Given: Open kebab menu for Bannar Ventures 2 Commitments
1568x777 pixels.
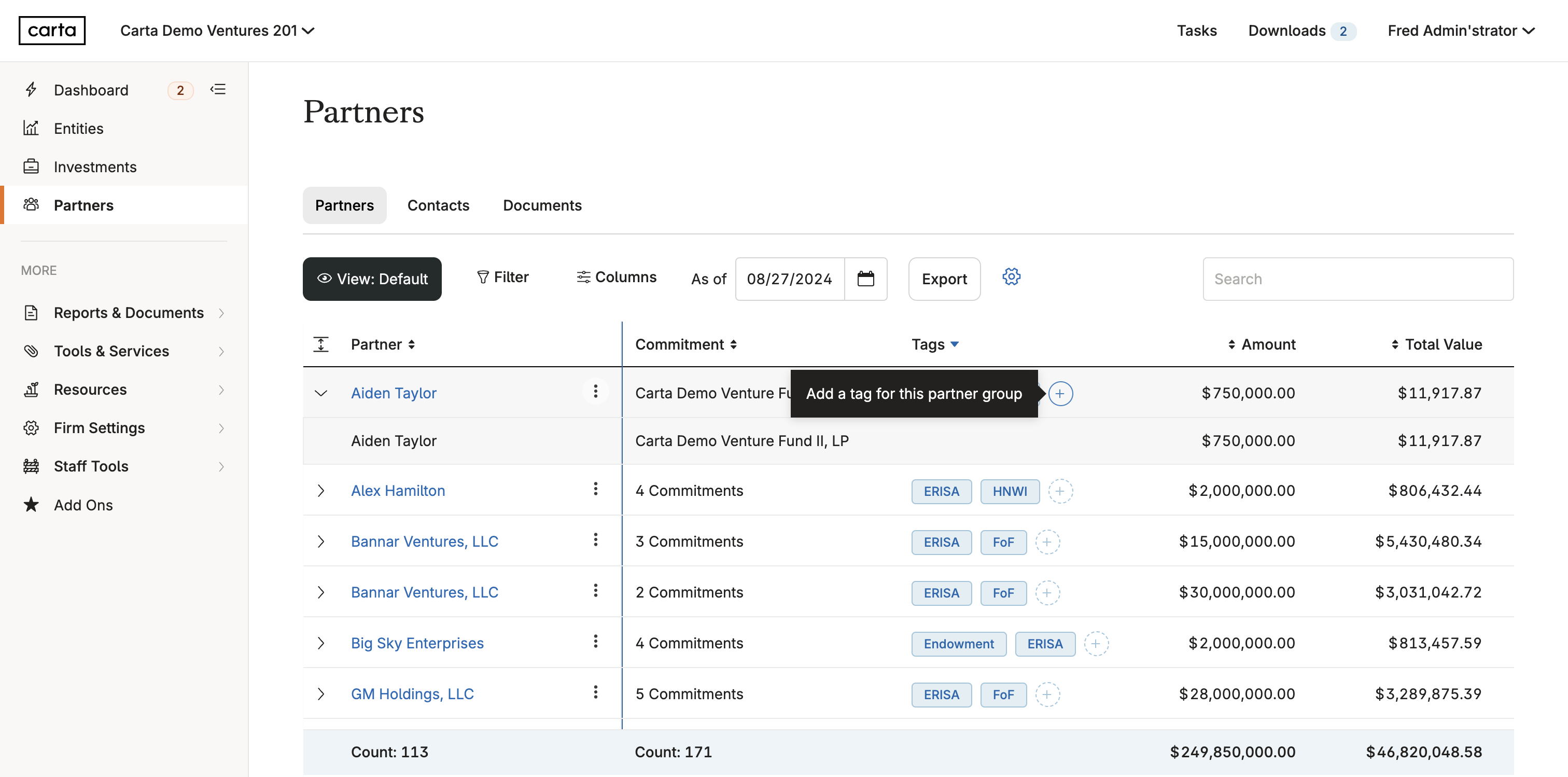Looking at the screenshot, I should (x=595, y=590).
